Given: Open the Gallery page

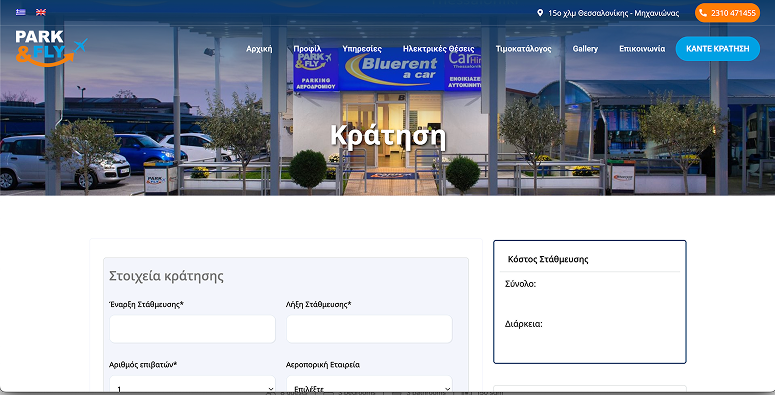Looking at the screenshot, I should [585, 48].
